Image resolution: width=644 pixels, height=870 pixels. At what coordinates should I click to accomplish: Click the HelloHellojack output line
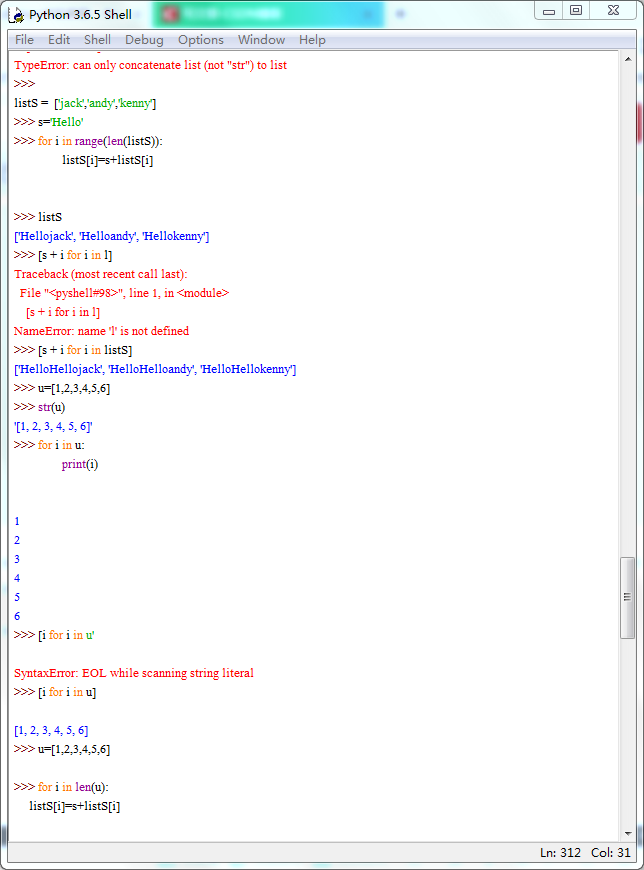(x=155, y=369)
